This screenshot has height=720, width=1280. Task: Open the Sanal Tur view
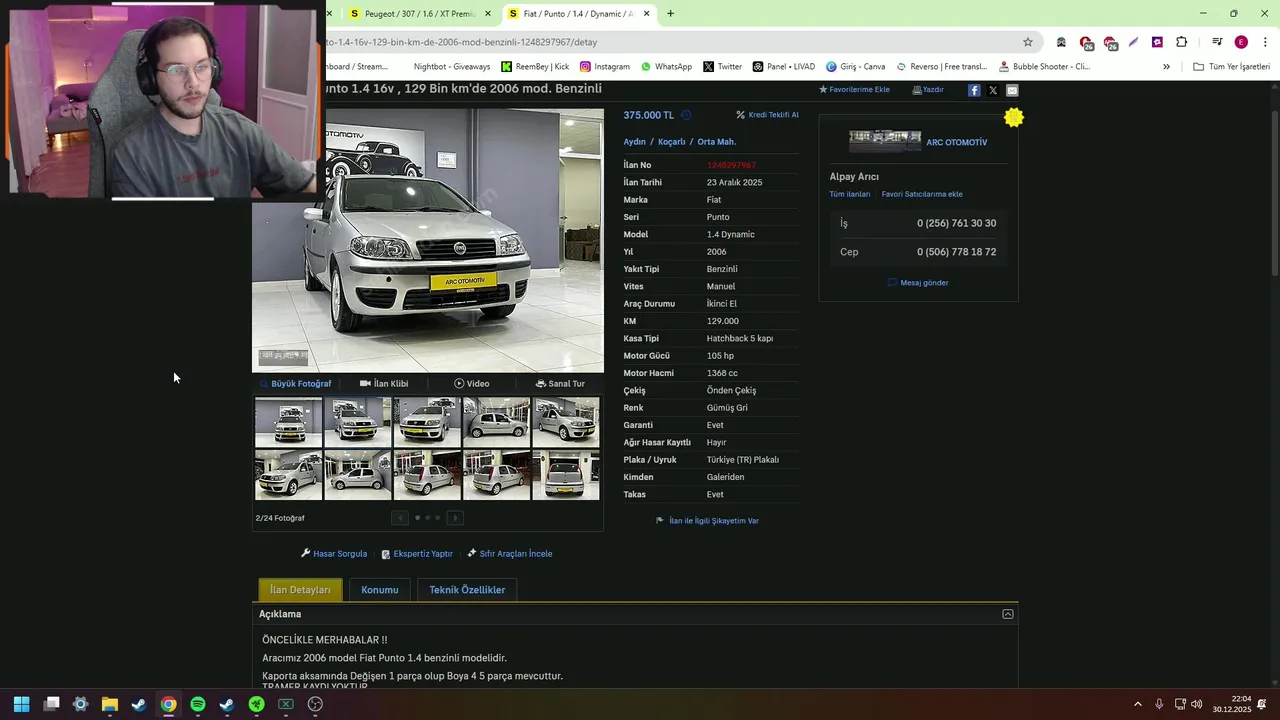point(560,384)
